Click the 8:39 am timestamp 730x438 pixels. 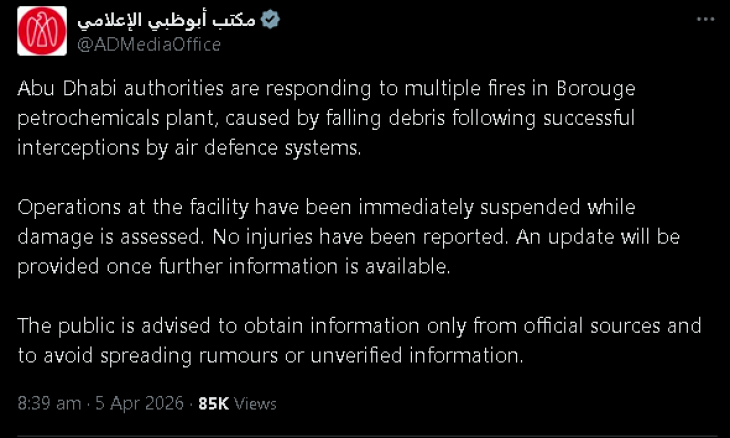[49, 403]
